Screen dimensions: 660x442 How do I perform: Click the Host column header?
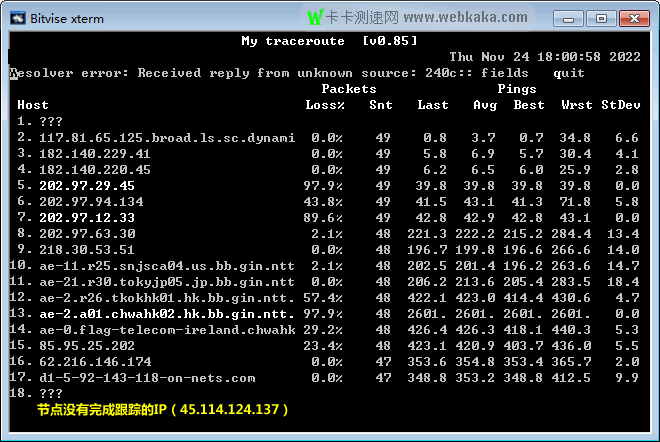click(x=33, y=105)
